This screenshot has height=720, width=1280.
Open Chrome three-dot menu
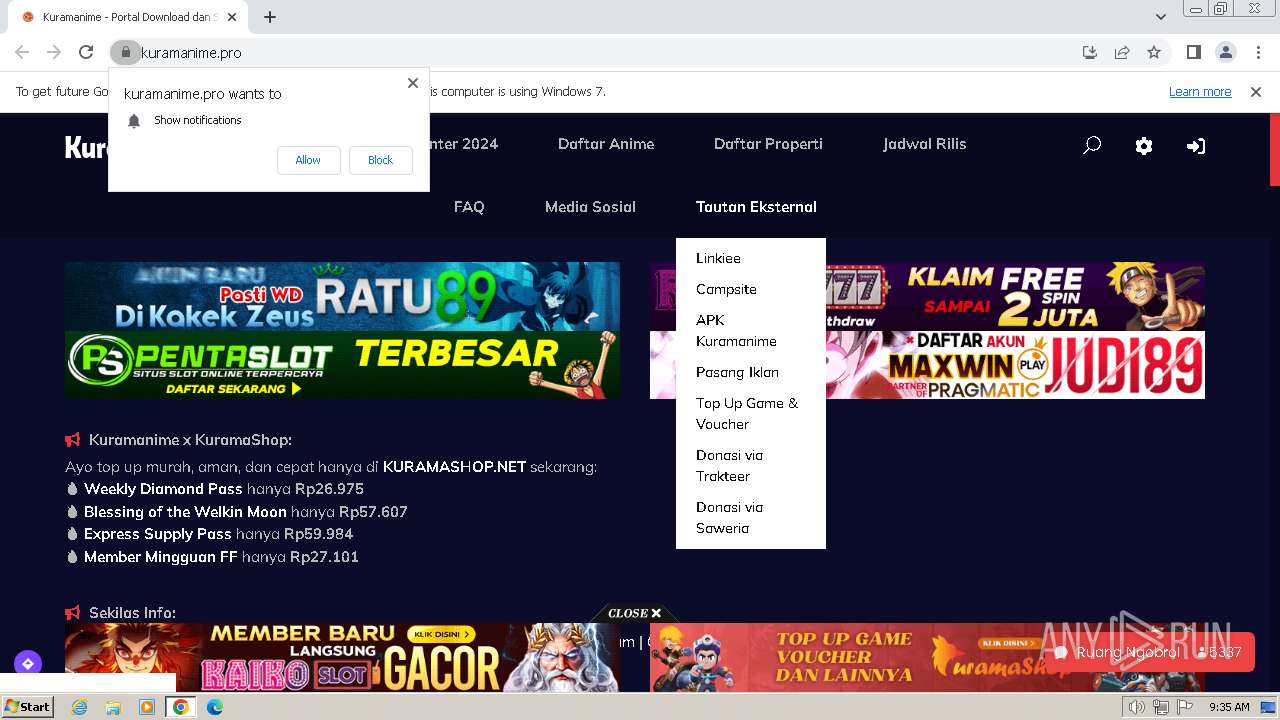pos(1258,52)
